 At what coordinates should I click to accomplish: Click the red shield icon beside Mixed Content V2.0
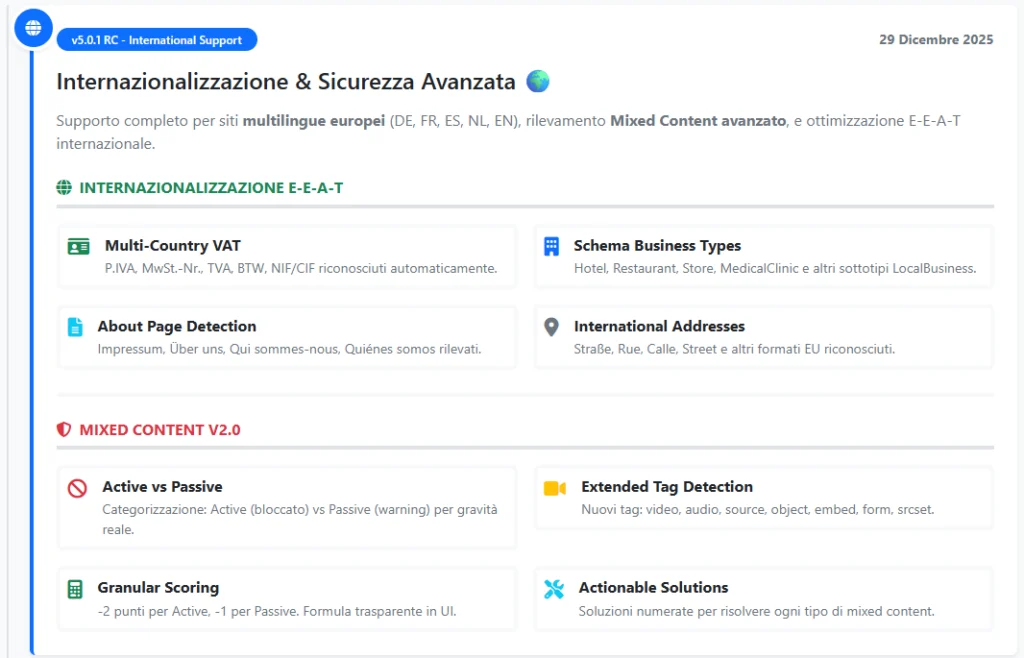click(x=64, y=430)
